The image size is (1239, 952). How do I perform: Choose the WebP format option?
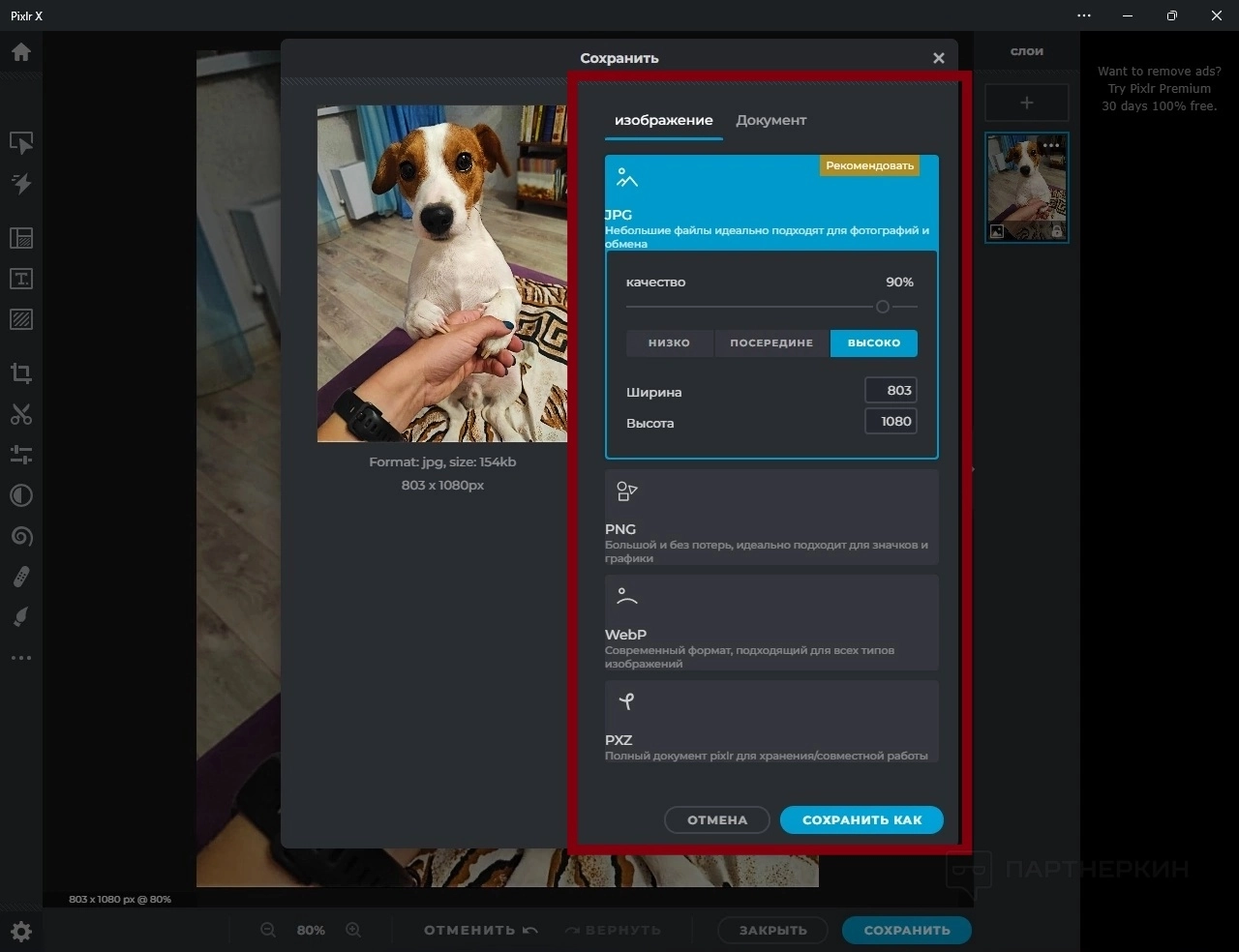click(x=771, y=622)
